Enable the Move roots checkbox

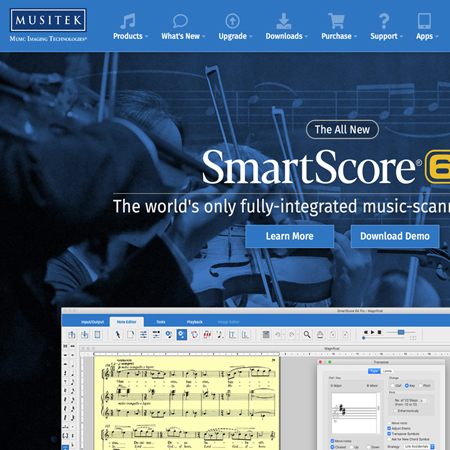[389, 423]
